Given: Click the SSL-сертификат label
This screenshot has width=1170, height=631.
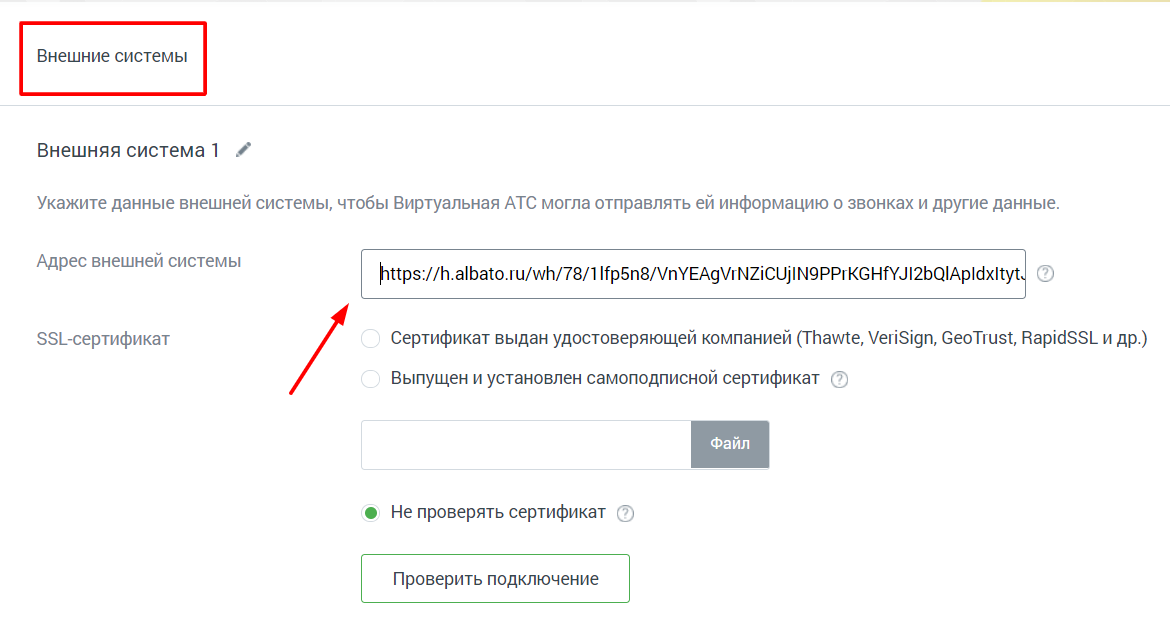Looking at the screenshot, I should pyautogui.click(x=103, y=339).
